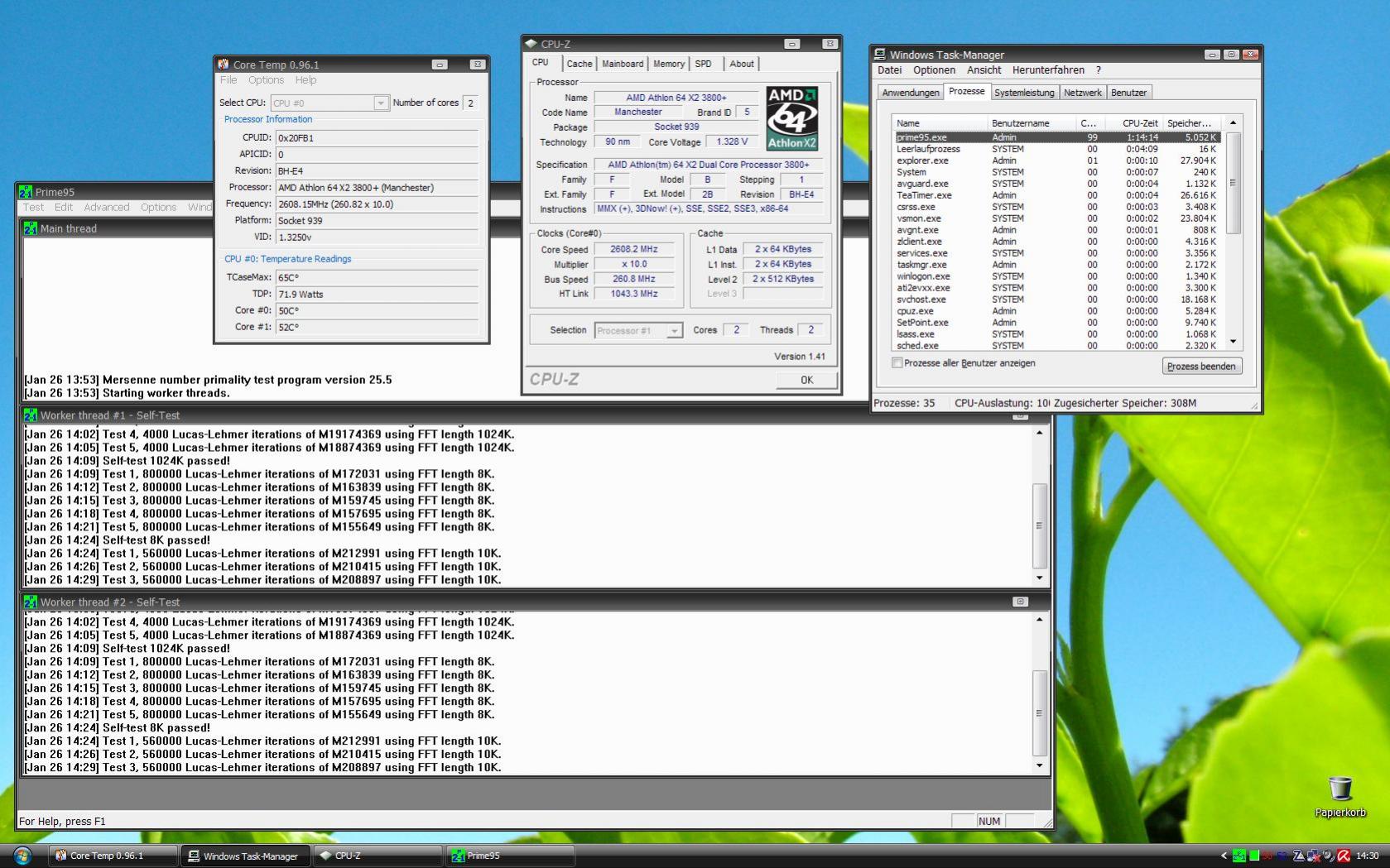Screen dimensions: 1390x868
Task: Click the system clock showing 14:30
Action: (x=1368, y=856)
